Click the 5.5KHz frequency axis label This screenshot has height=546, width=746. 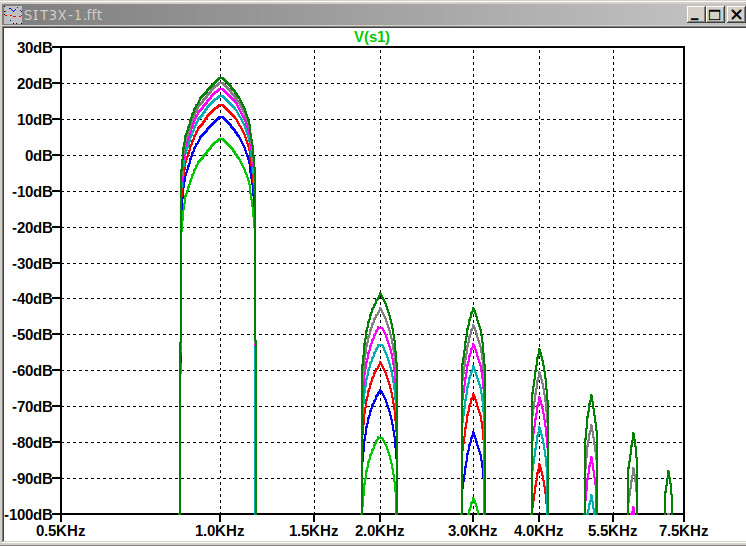pyautogui.click(x=612, y=530)
